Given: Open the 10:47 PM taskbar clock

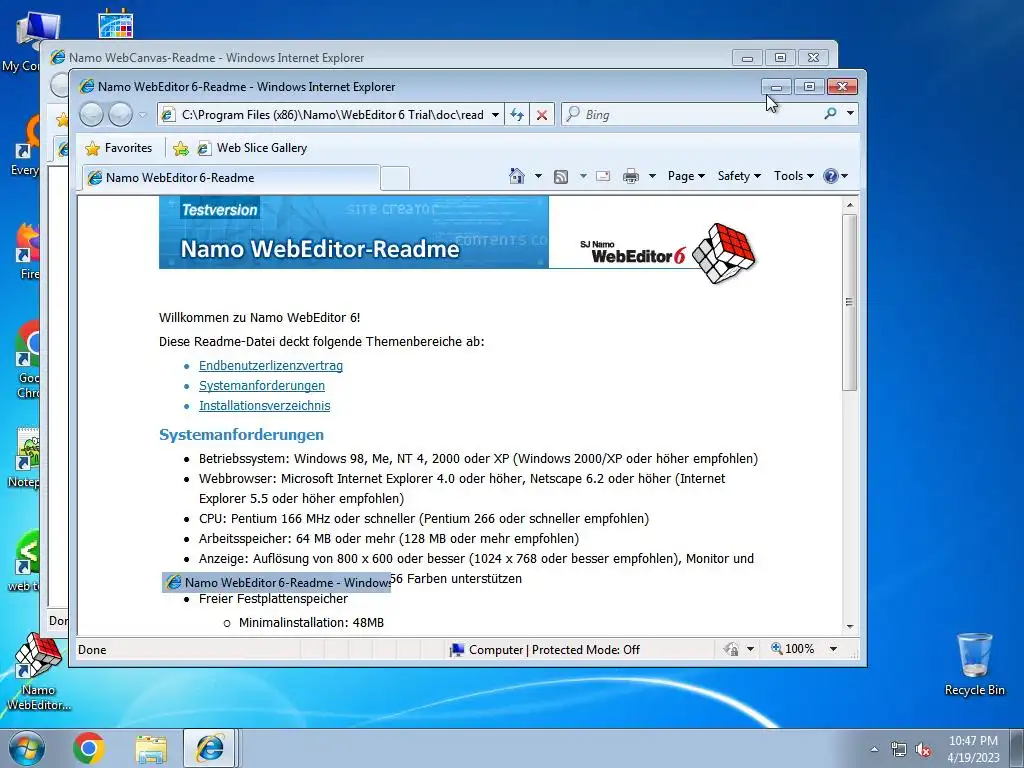Looking at the screenshot, I should [x=973, y=749].
